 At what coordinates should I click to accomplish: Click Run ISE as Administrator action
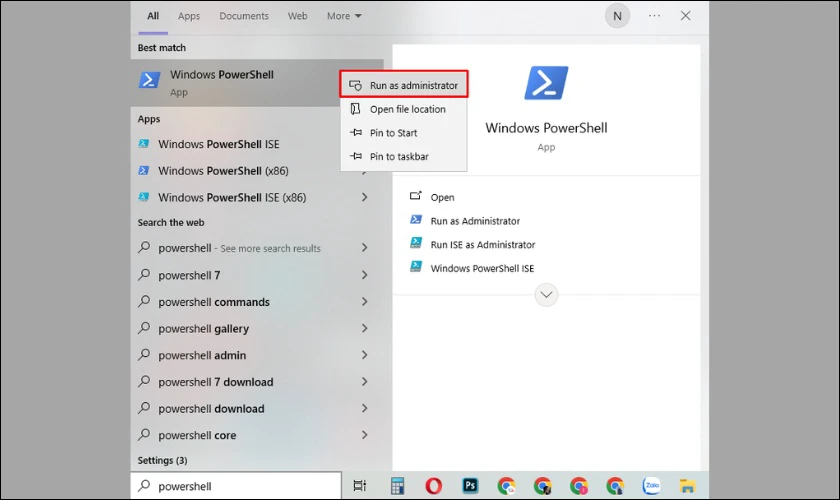click(x=483, y=244)
